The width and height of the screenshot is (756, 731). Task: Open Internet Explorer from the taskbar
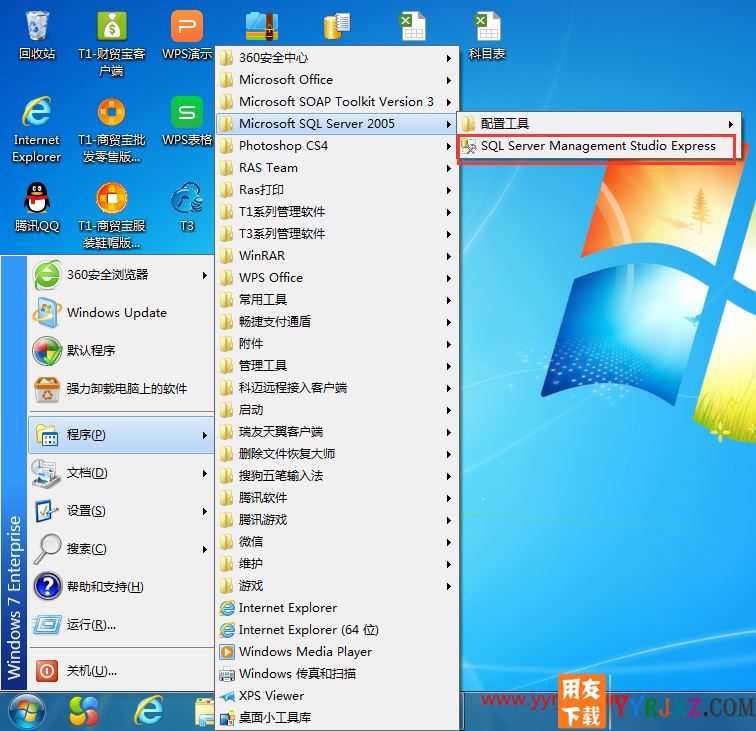pos(148,711)
